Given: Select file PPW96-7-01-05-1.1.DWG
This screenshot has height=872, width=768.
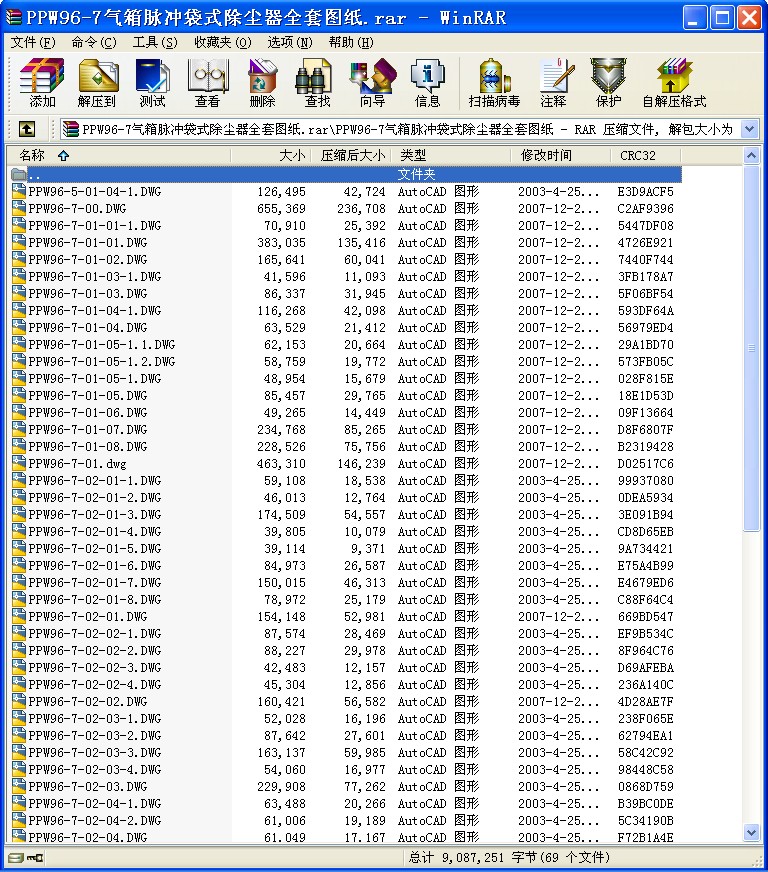Looking at the screenshot, I should point(102,345).
